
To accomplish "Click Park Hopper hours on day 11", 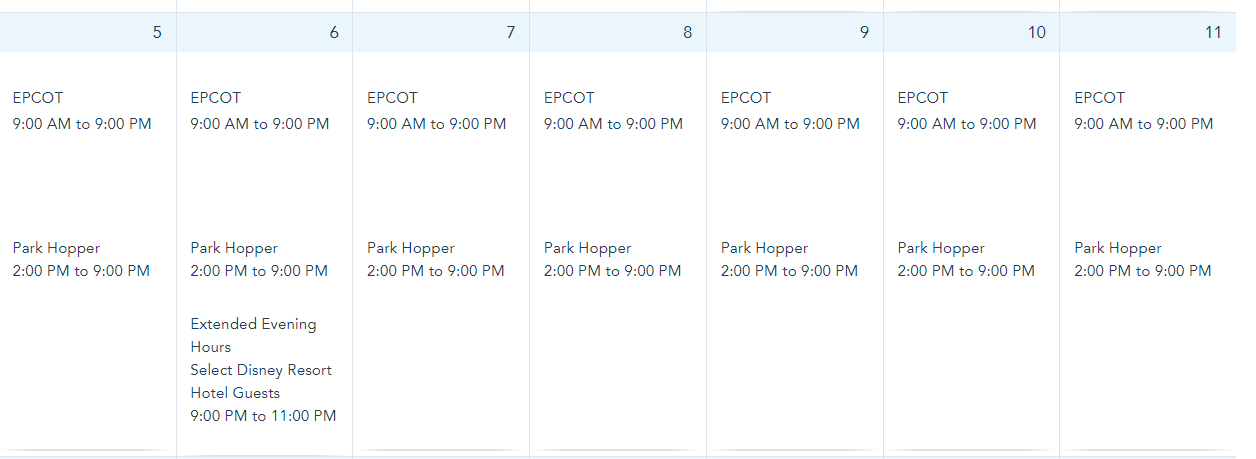I will (1142, 271).
